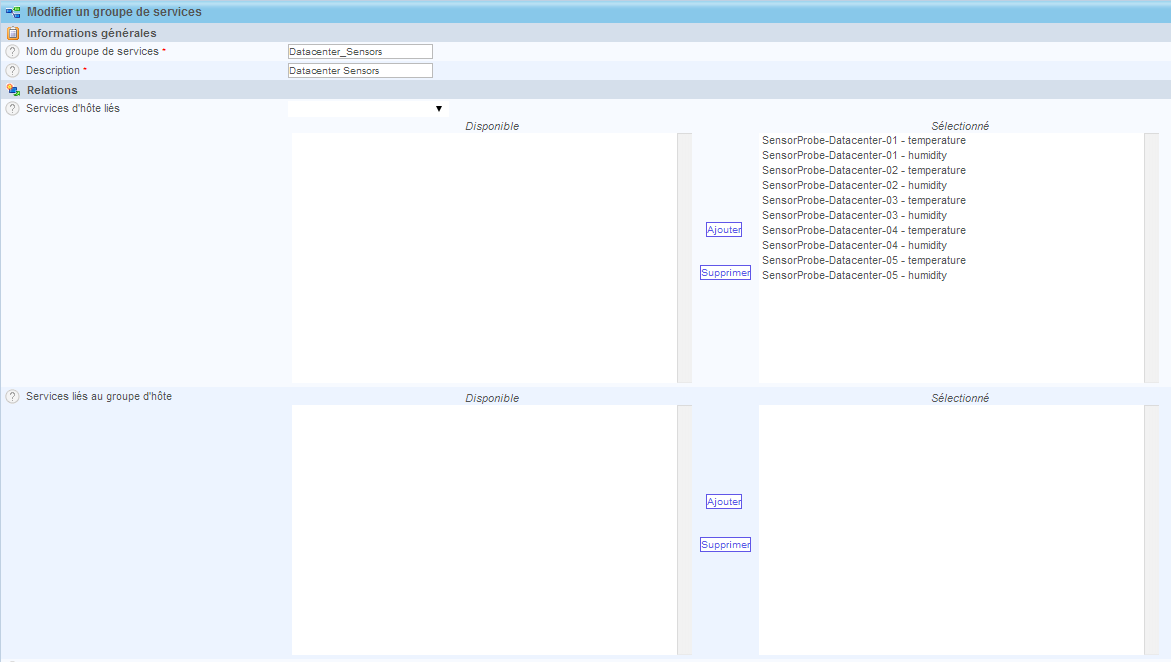Viewport: 1171px width, 662px height.
Task: Click help icon beside Description
Action: coord(13,70)
